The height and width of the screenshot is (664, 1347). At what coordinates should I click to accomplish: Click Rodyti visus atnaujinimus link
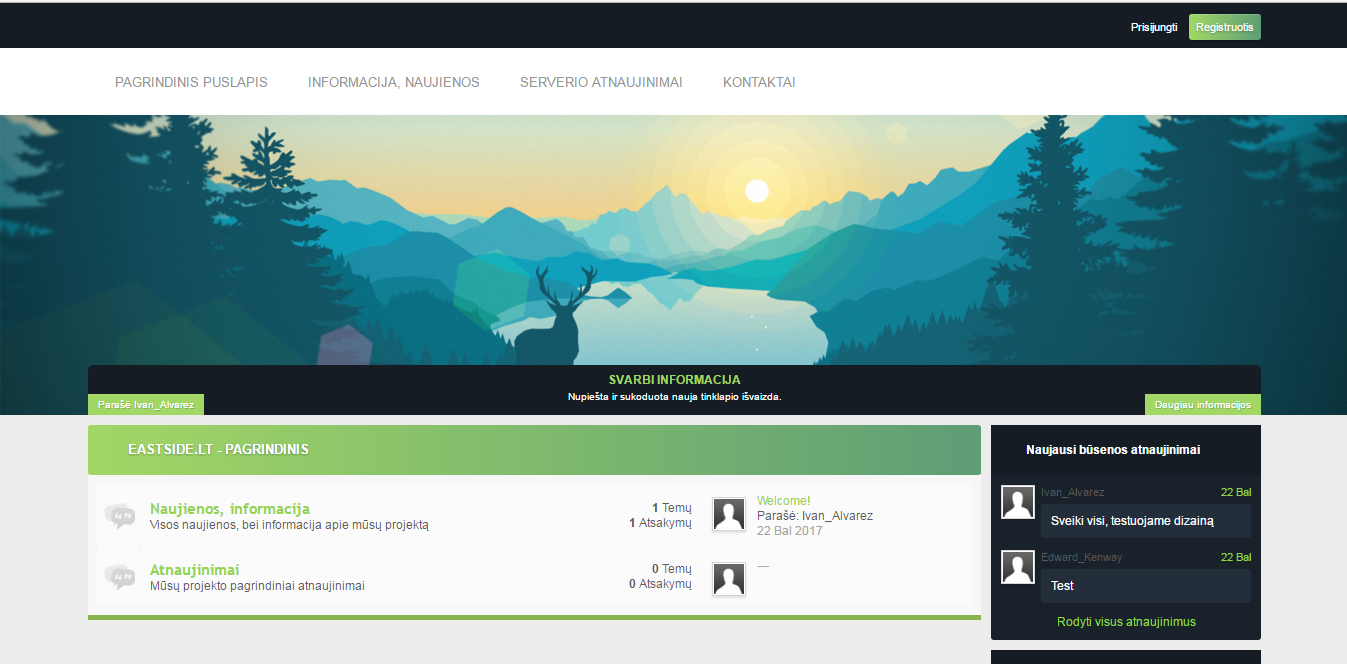(1126, 622)
